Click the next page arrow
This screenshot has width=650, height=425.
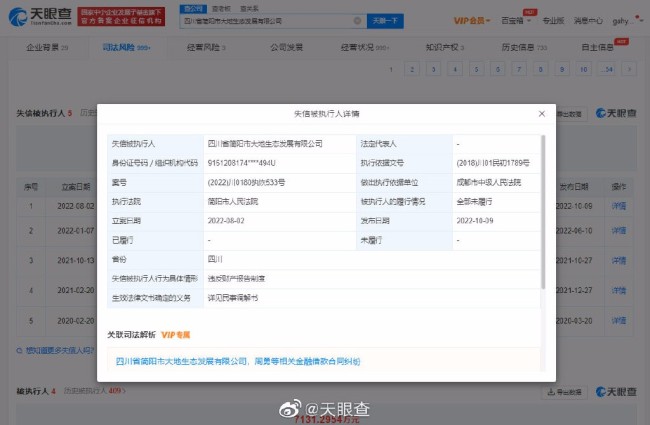pyautogui.click(x=629, y=69)
